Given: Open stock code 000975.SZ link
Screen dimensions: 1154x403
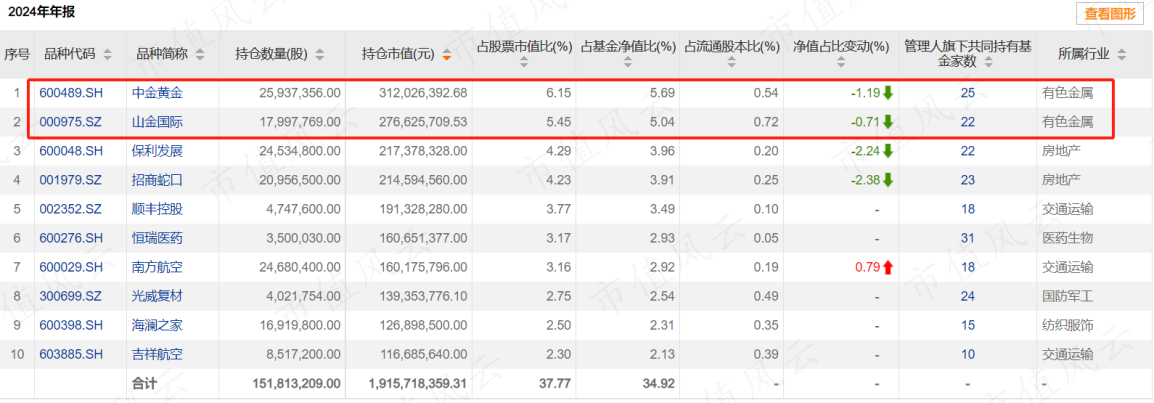Looking at the screenshot, I should [x=71, y=122].
